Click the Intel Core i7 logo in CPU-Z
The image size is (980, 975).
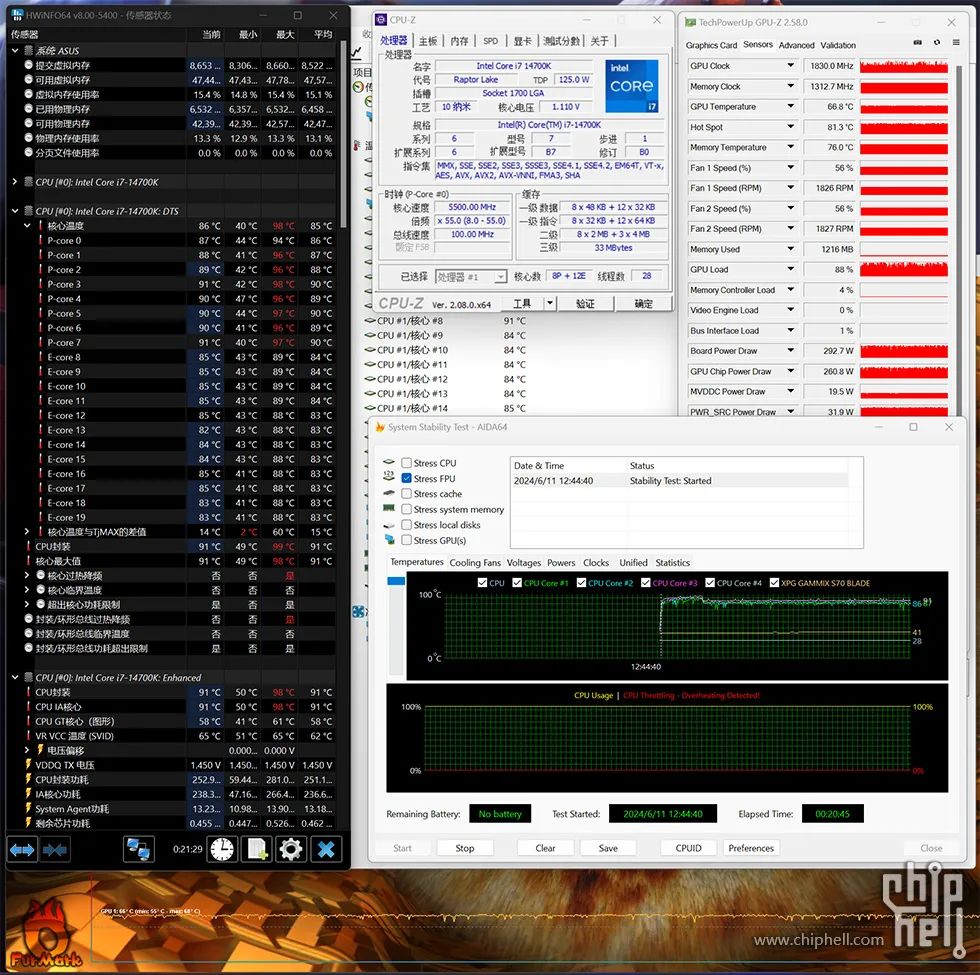[631, 86]
